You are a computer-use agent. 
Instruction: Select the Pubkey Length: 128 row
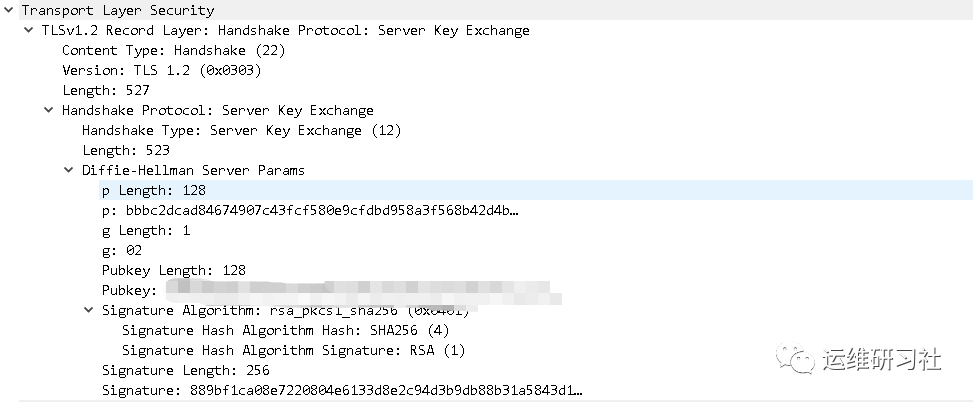tap(173, 270)
